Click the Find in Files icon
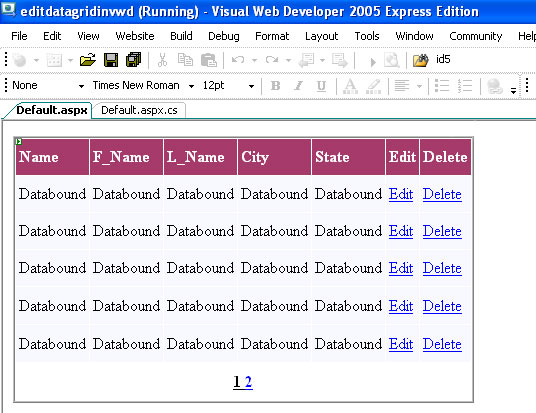The image size is (536, 413). pos(420,60)
